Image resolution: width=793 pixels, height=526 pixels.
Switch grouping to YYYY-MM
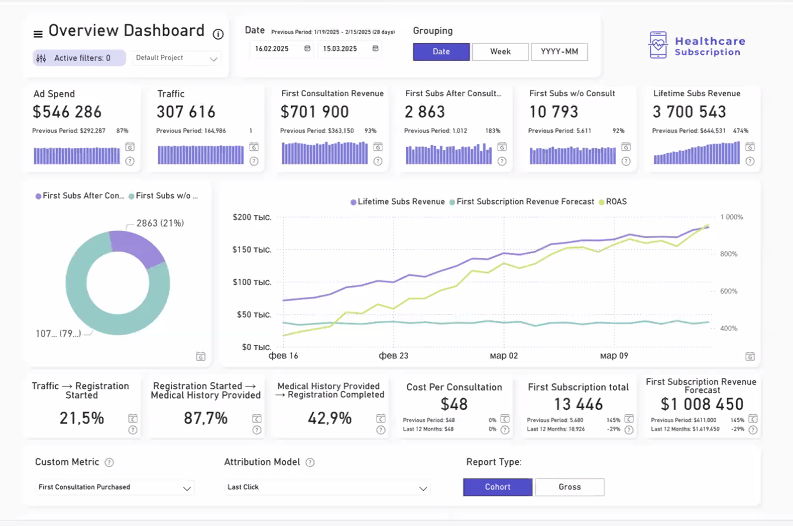click(x=559, y=52)
